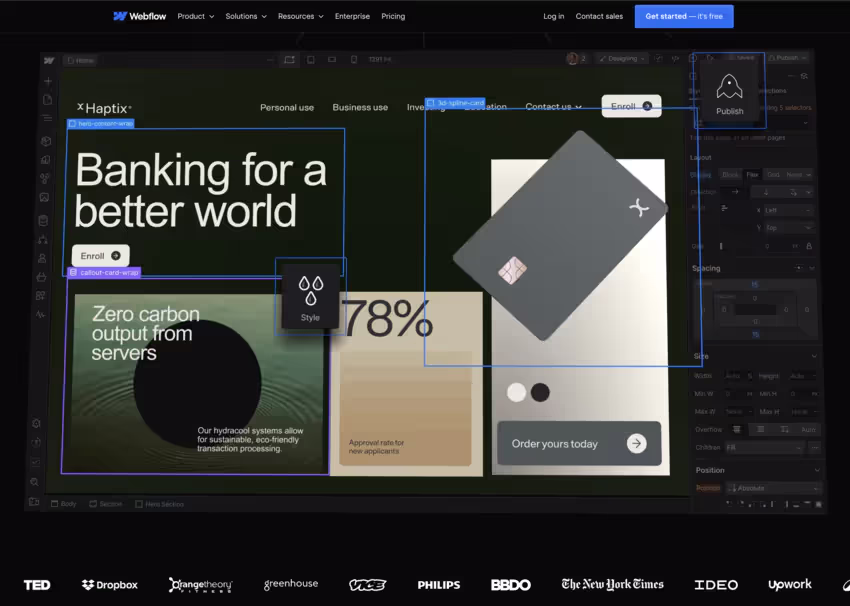Set Overflow to Auto
Screen dimensions: 850x606
tap(808, 429)
